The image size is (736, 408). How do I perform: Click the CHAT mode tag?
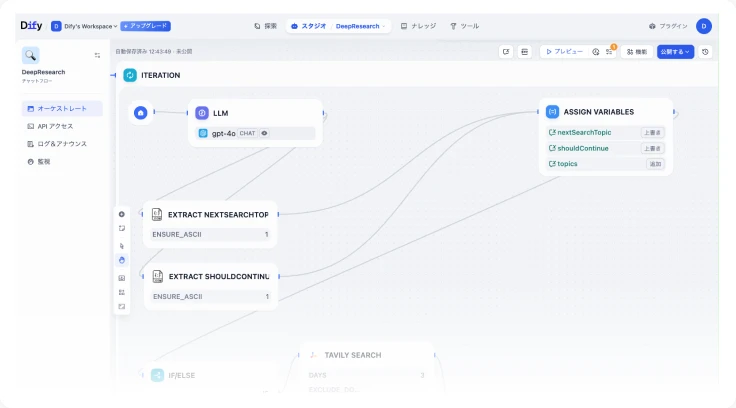pos(247,133)
